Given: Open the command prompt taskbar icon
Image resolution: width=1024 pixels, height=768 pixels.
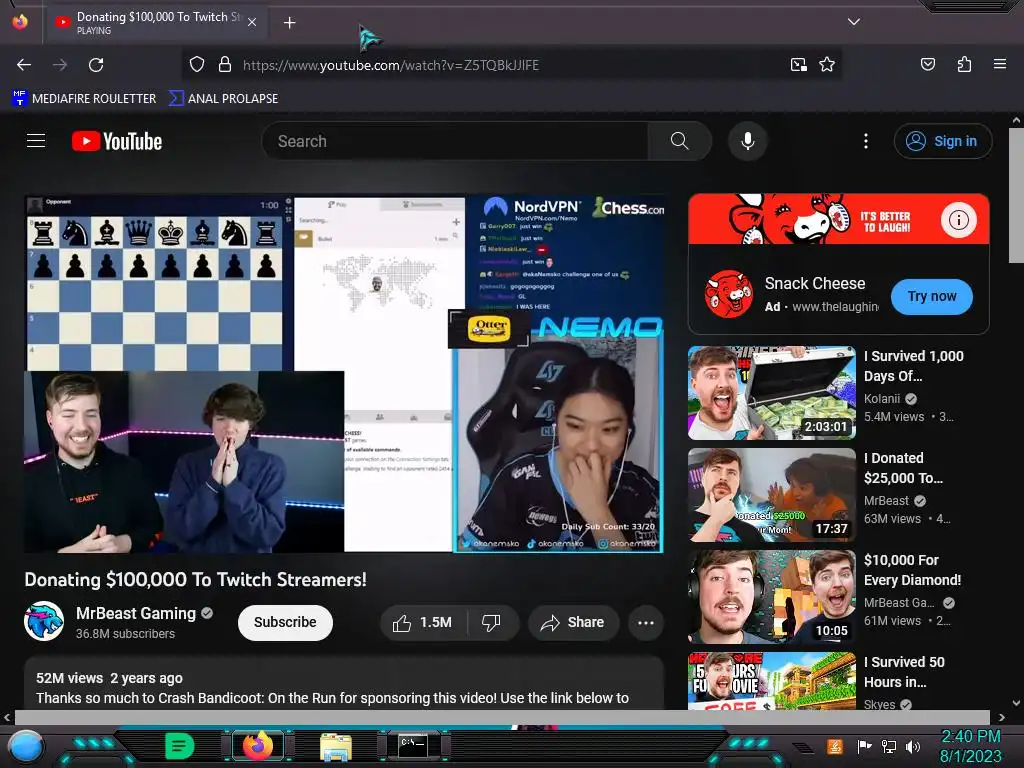Looking at the screenshot, I should (413, 746).
